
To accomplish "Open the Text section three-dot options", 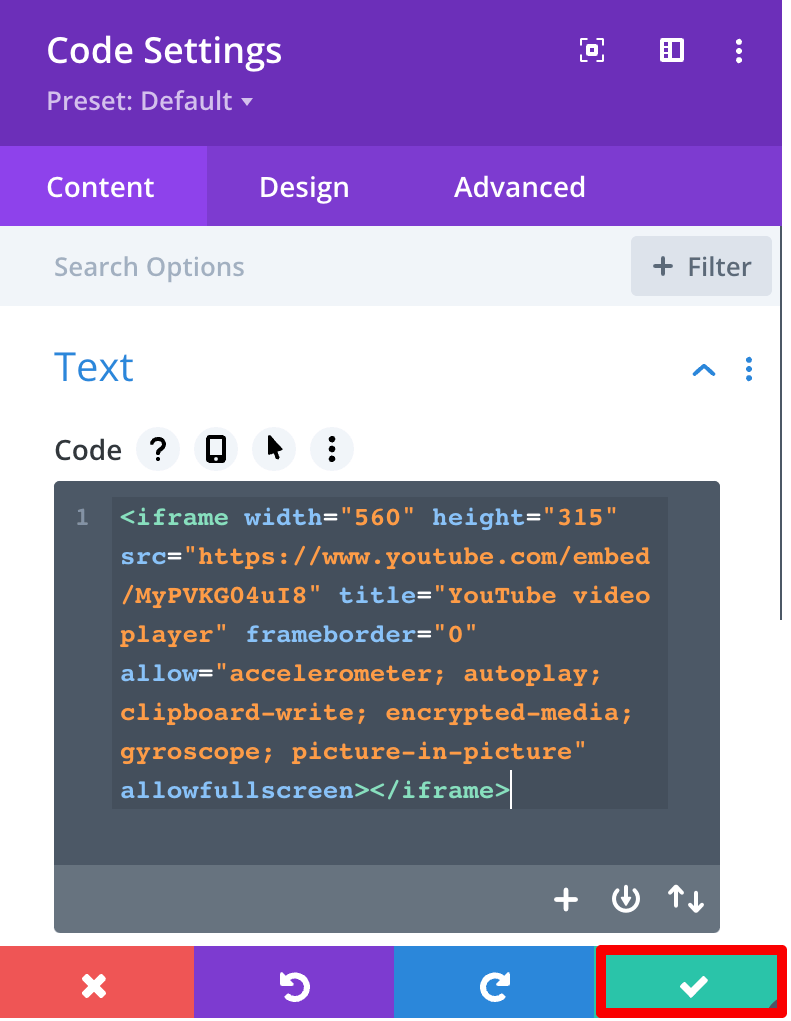I will (x=749, y=370).
